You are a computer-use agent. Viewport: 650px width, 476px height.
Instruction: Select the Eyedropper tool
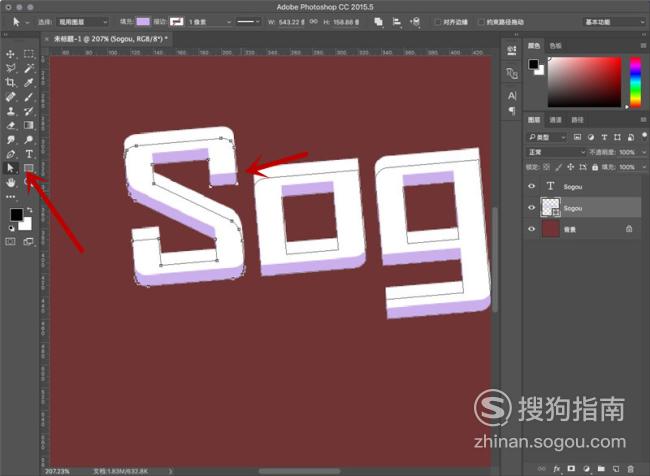[29, 83]
